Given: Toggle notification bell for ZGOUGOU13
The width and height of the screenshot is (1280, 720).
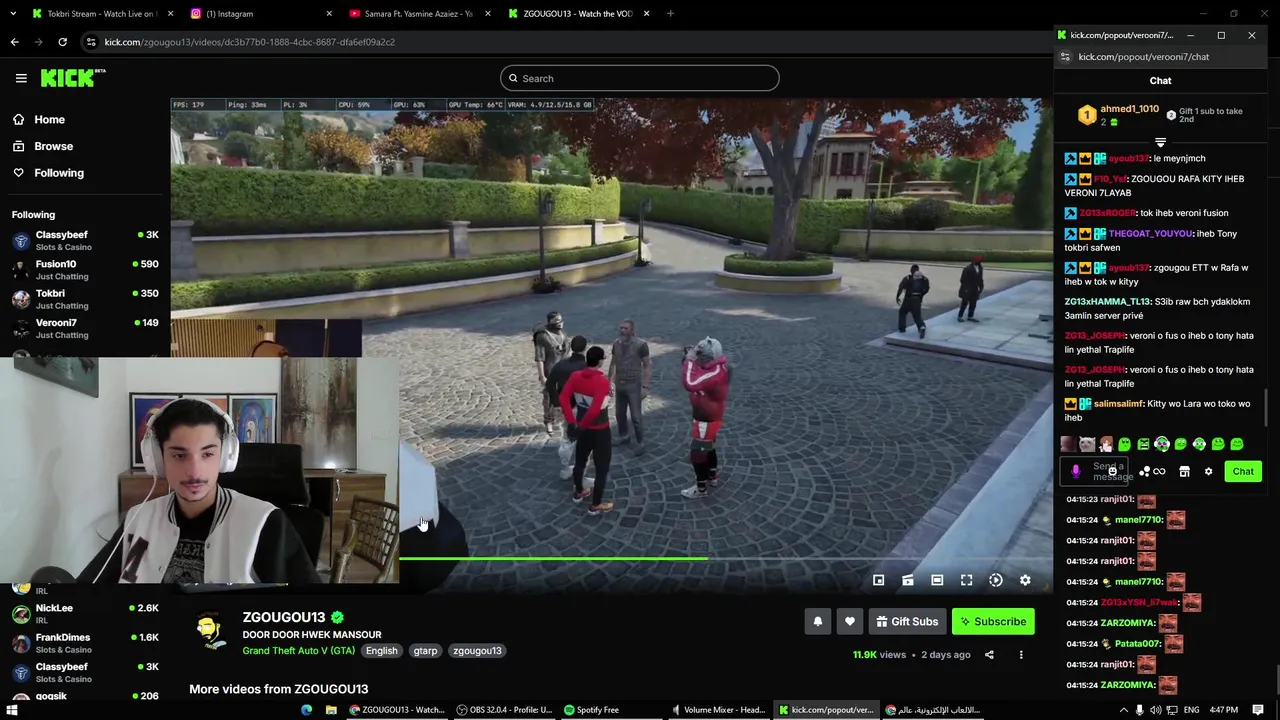Looking at the screenshot, I should click(x=818, y=622).
